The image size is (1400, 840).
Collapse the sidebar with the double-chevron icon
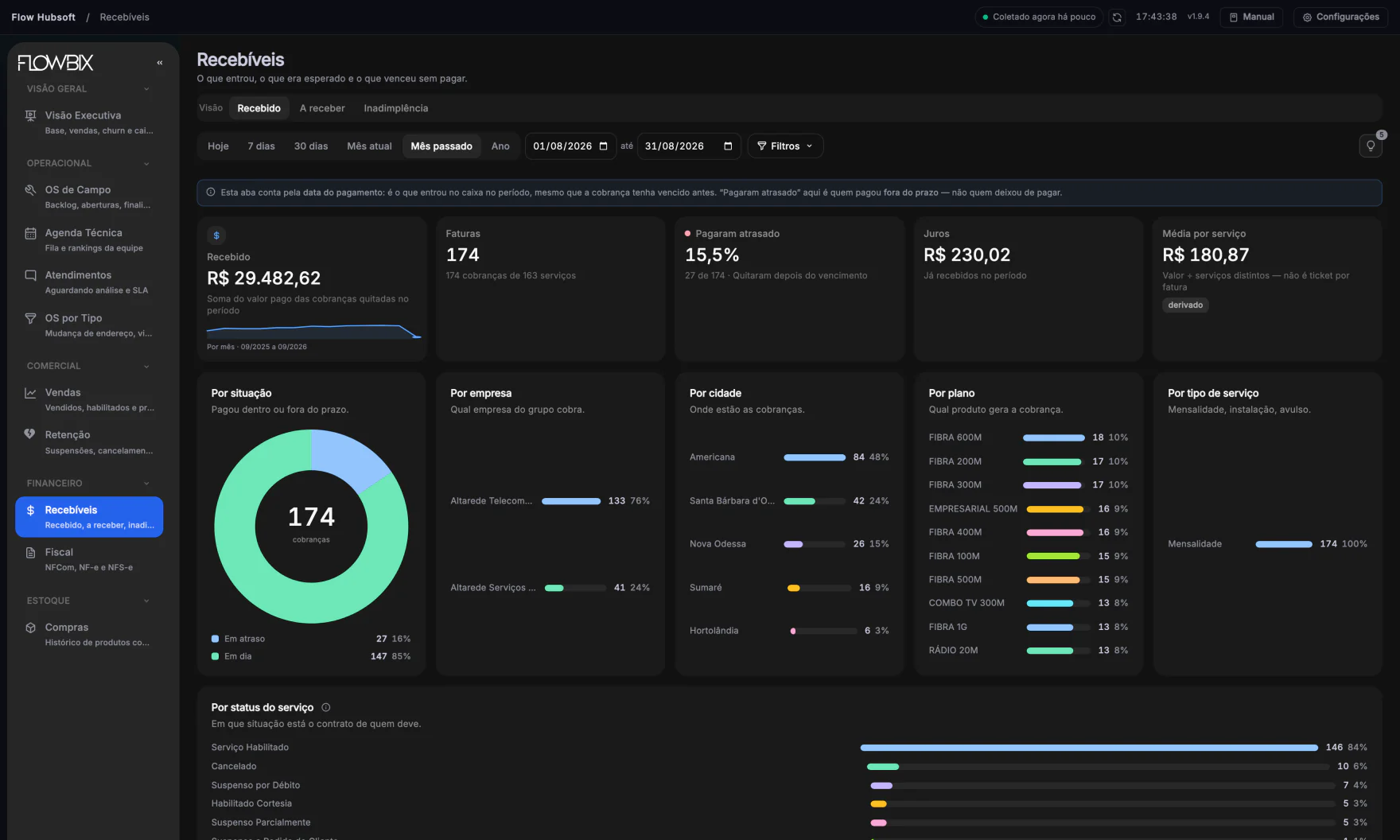click(160, 63)
